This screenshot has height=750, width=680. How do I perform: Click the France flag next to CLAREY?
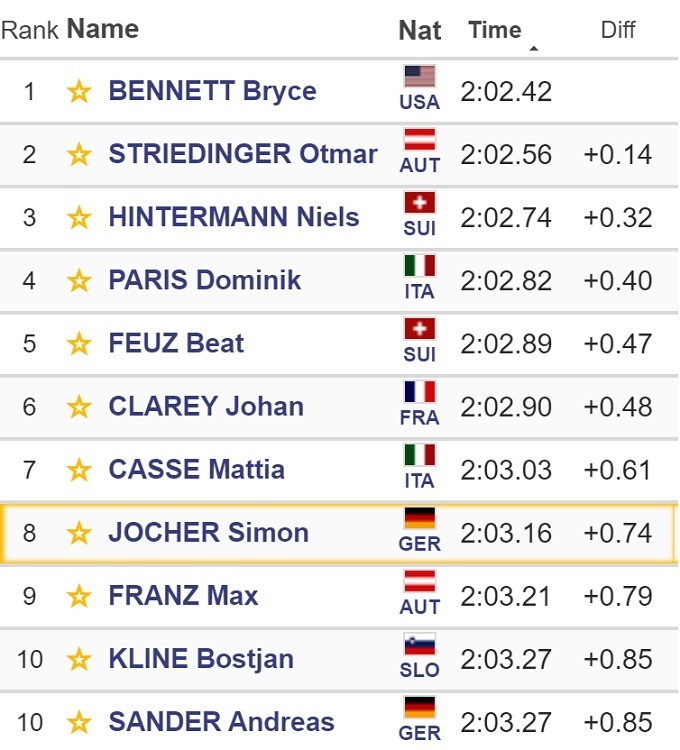[419, 393]
